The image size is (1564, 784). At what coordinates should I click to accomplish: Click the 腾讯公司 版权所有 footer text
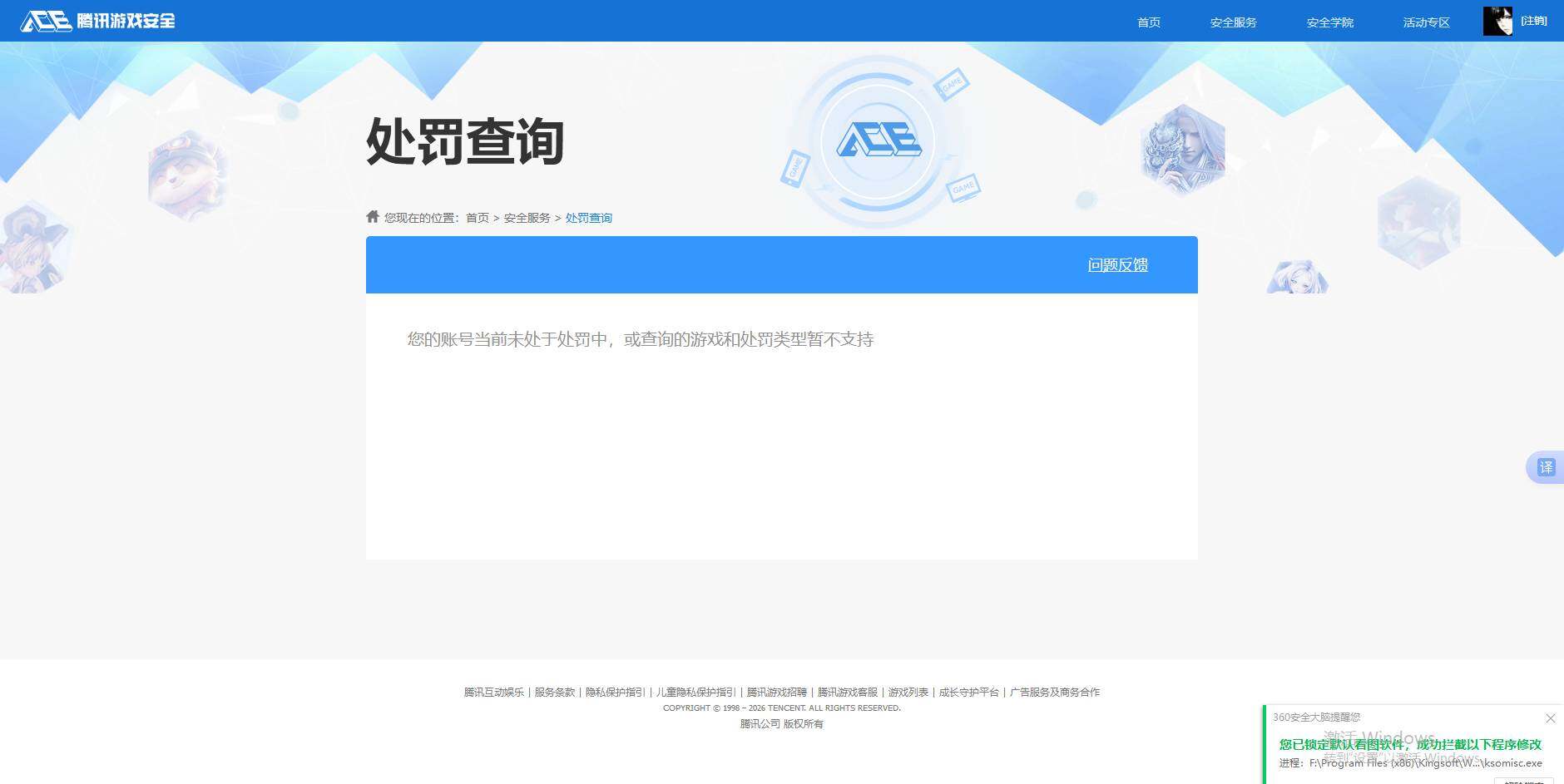tap(782, 724)
